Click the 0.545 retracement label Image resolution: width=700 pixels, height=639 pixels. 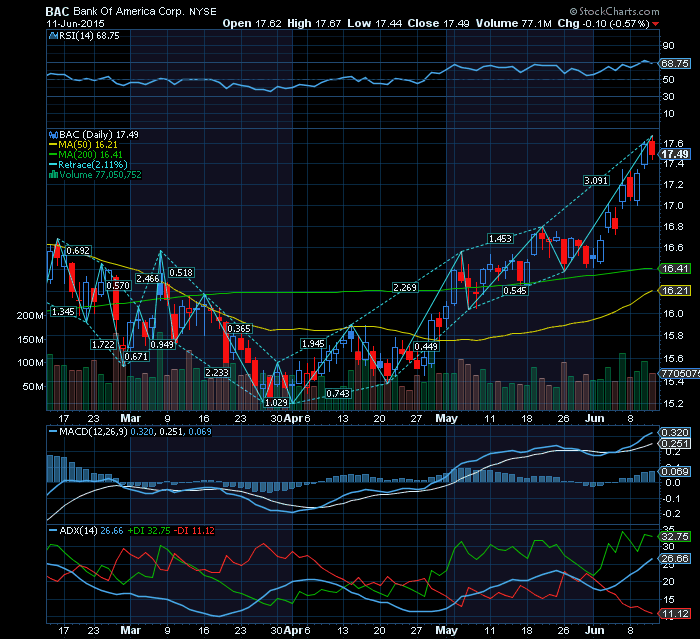(515, 291)
